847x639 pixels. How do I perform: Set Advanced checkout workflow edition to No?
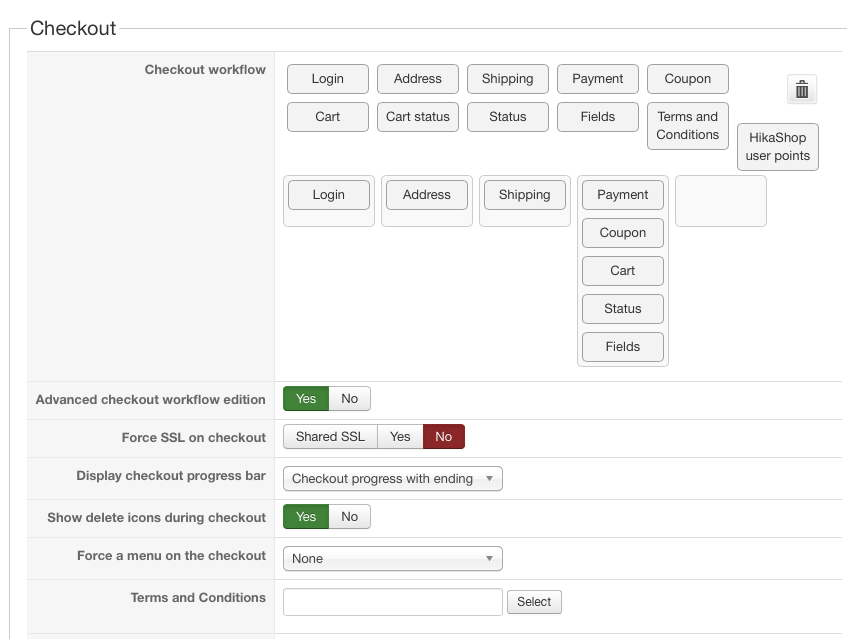pyautogui.click(x=349, y=399)
